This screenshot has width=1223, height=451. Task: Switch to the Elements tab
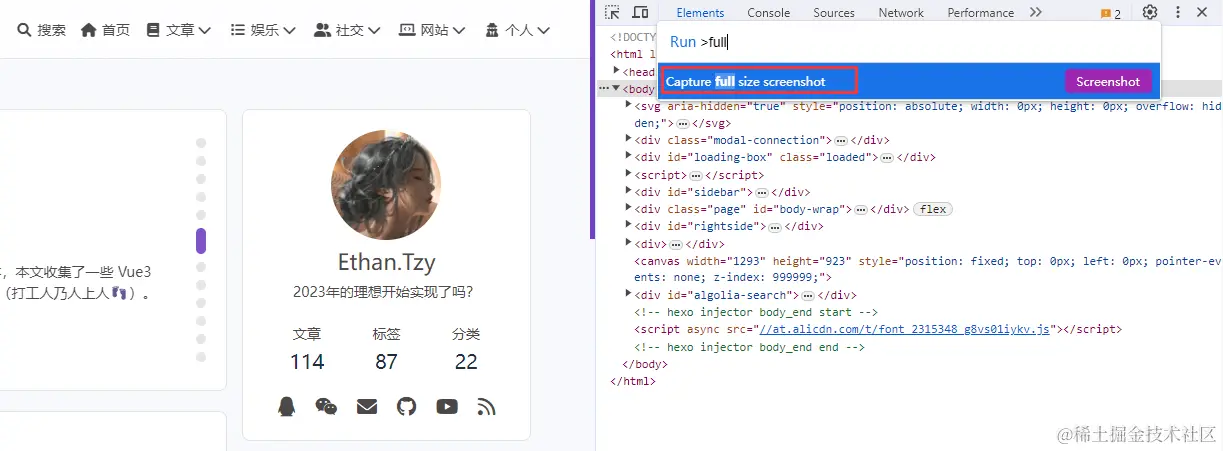pyautogui.click(x=700, y=13)
